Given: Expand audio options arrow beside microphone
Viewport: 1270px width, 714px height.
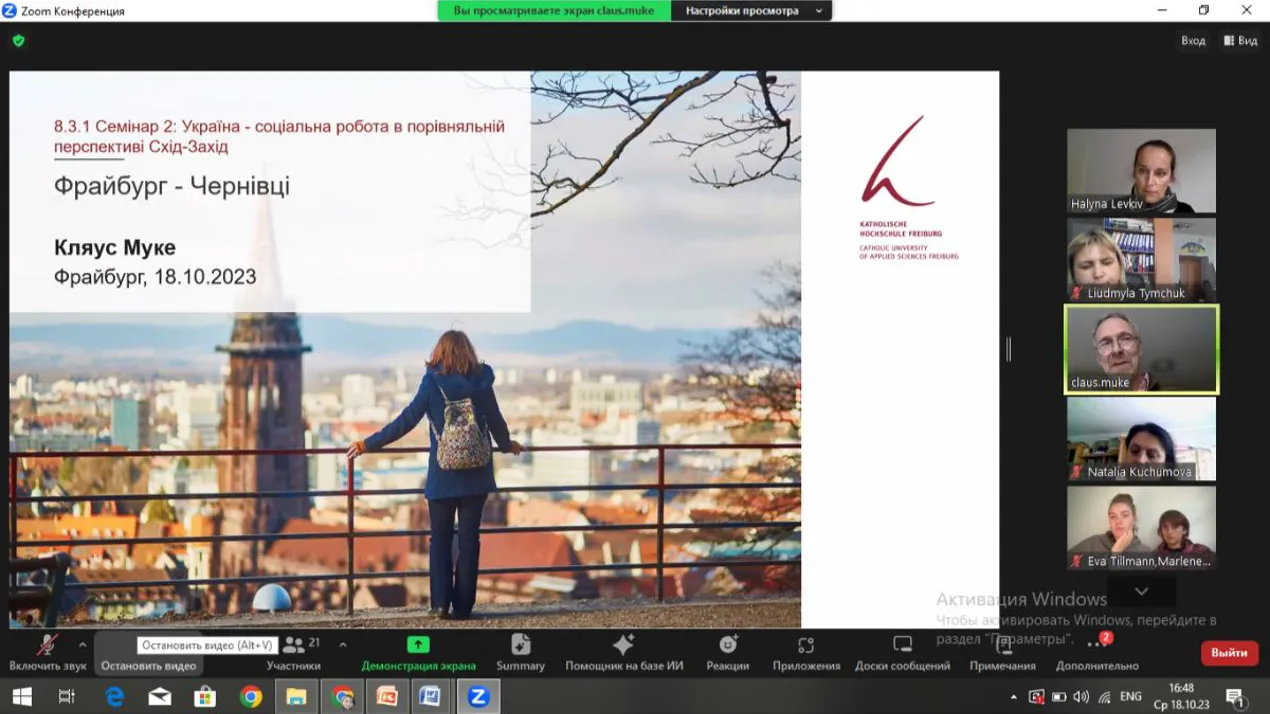Looking at the screenshot, I should [82, 645].
